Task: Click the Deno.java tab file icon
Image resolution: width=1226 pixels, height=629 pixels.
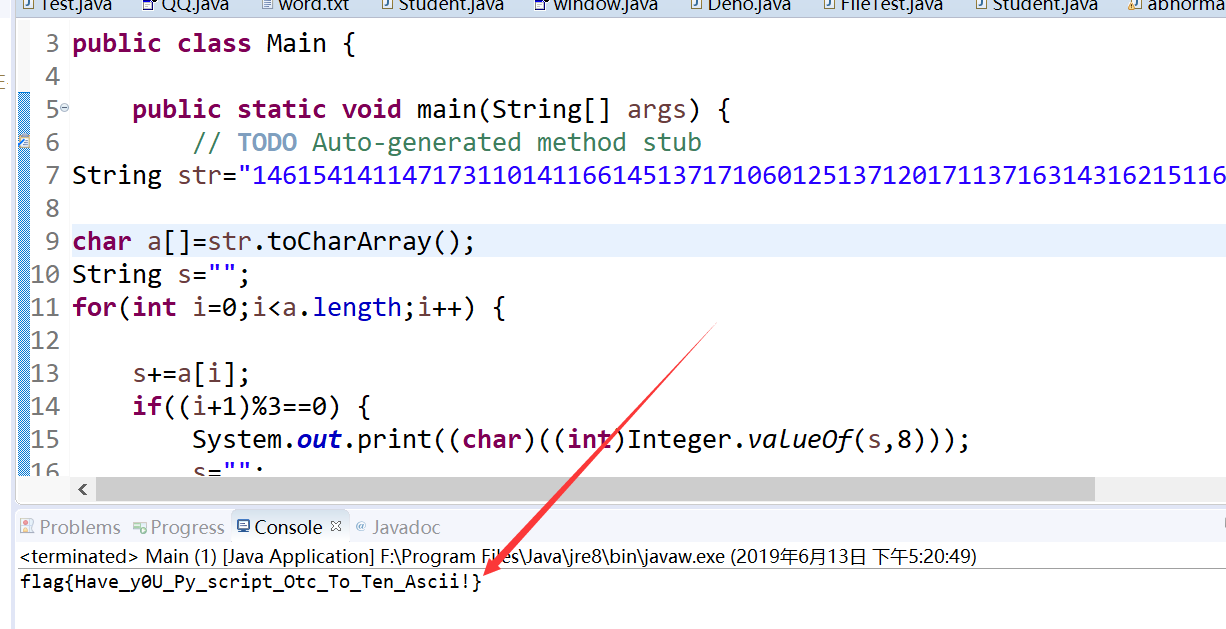Action: (x=694, y=5)
